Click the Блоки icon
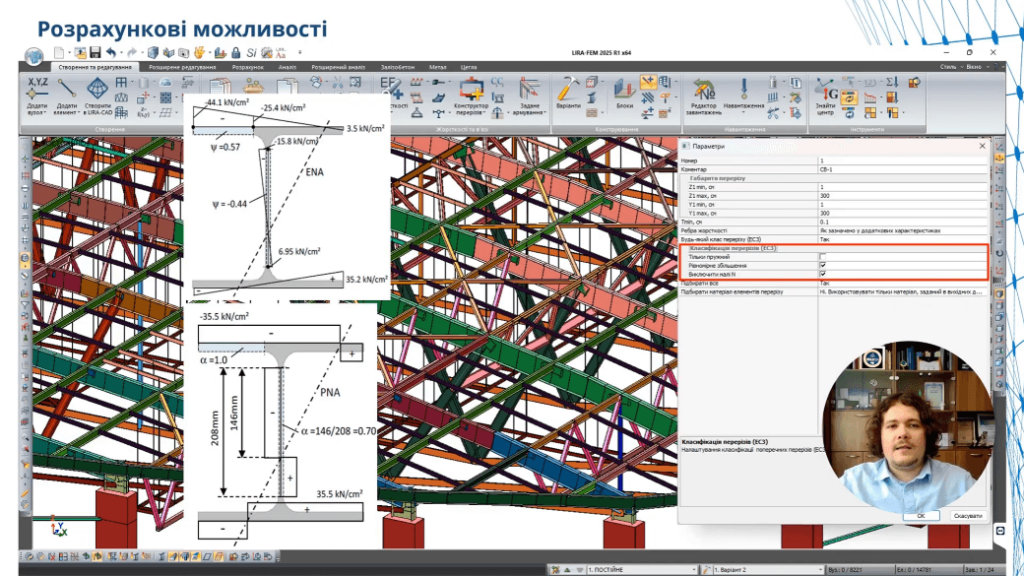Screen dimensions: 1024x576 [624, 93]
